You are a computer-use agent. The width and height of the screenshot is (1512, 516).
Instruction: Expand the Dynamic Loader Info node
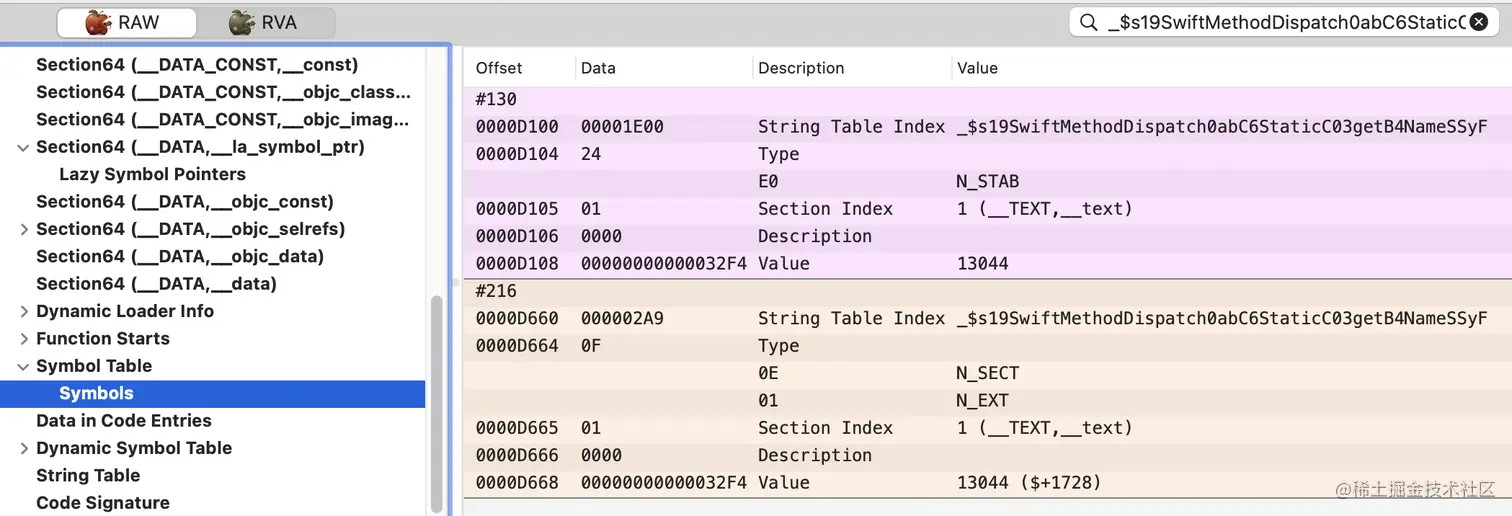(23, 311)
